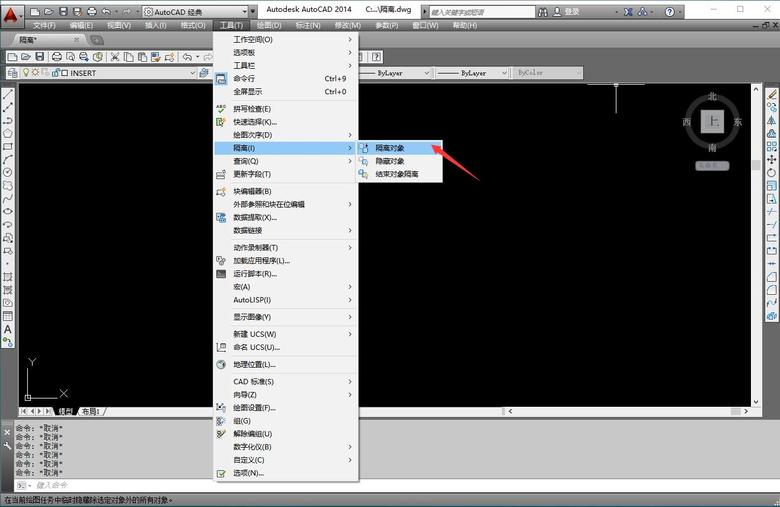Select the Line tool in draw toolbar
Image resolution: width=780 pixels, height=507 pixels.
click(8, 93)
